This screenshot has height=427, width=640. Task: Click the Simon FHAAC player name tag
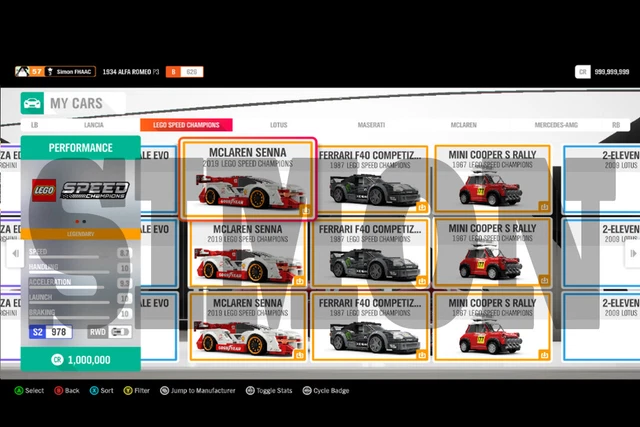tap(70, 72)
